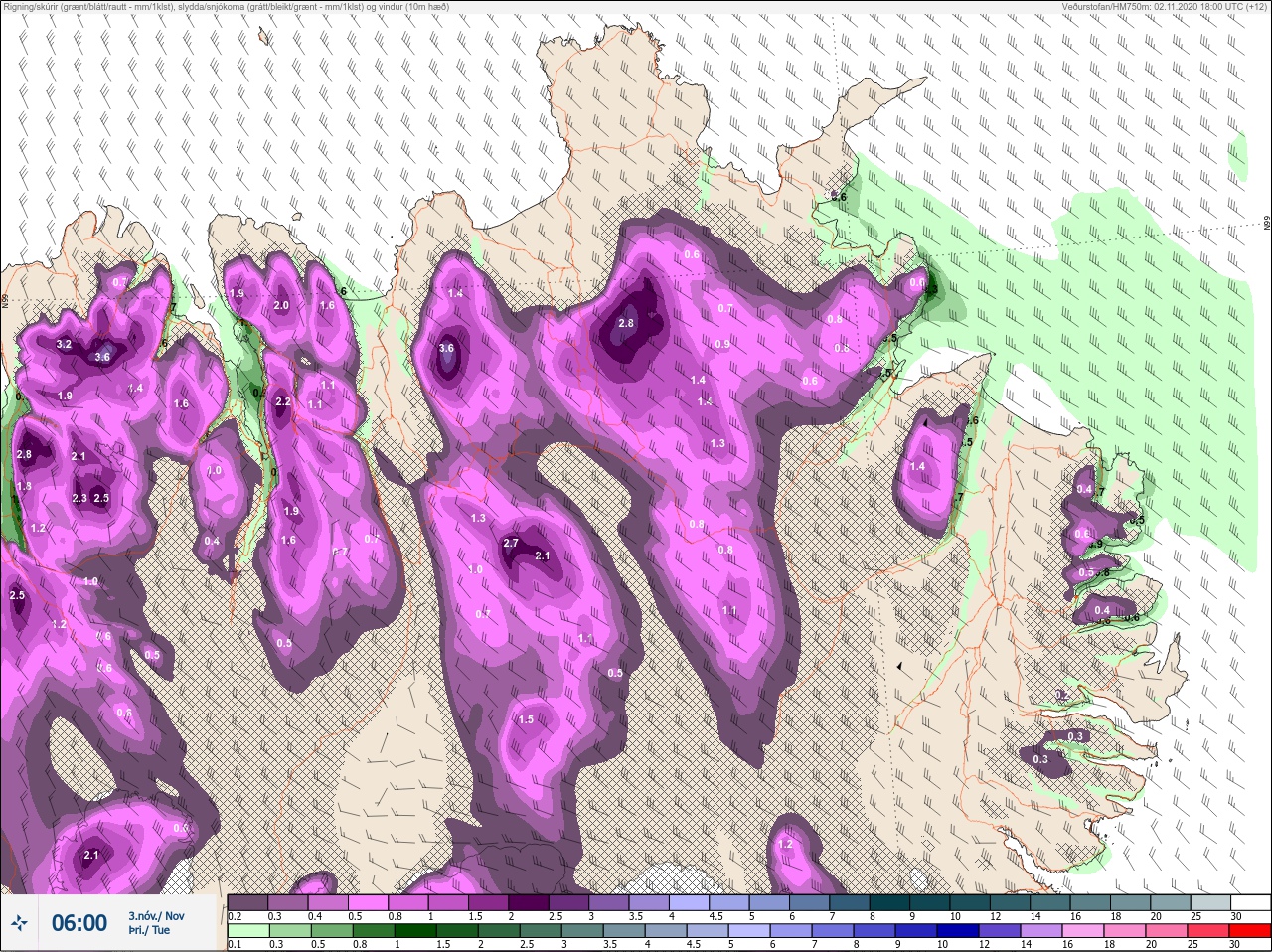Pick the darkest purple swatch between 2 and 2.5

531,903
